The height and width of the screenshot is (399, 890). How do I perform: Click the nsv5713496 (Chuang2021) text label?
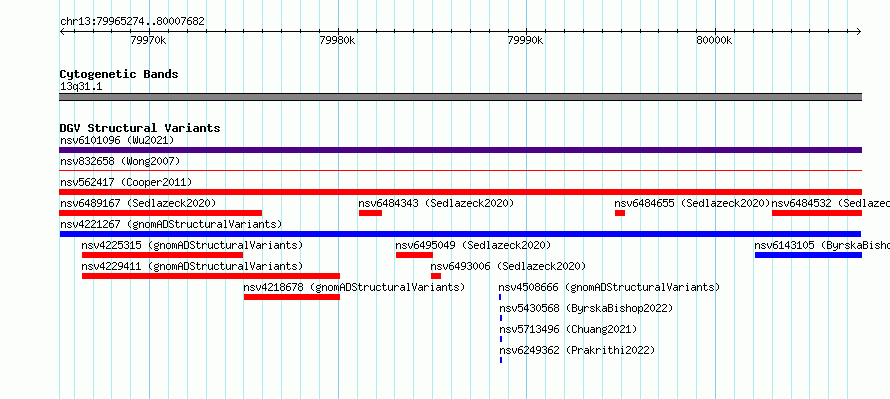tap(568, 329)
